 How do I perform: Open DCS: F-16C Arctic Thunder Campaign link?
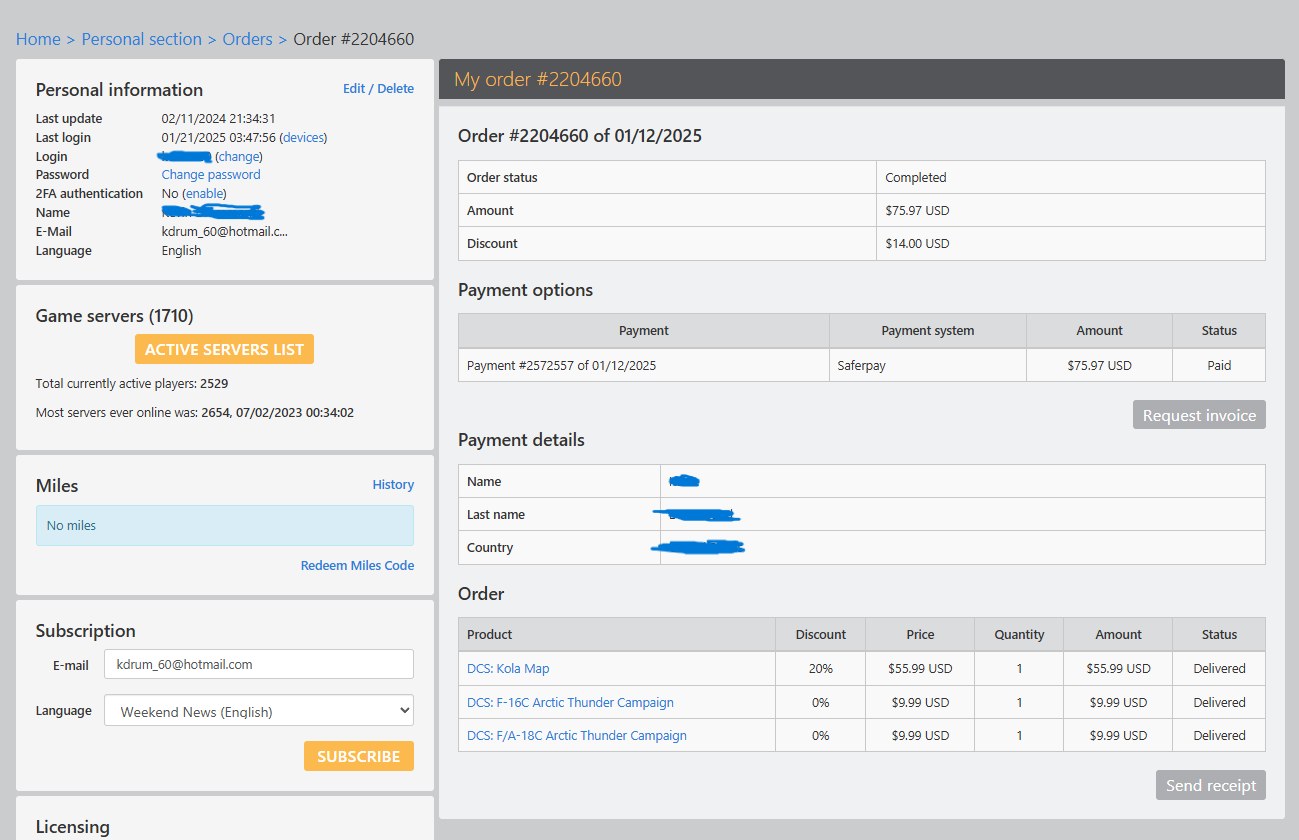[570, 702]
